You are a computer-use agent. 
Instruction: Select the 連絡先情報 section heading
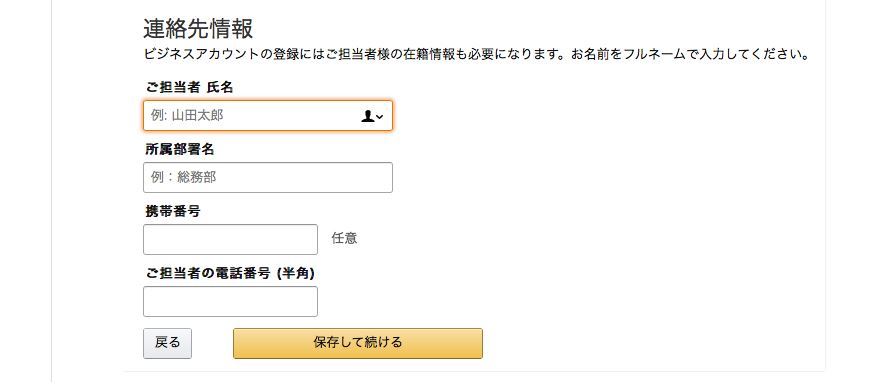pyautogui.click(x=198, y=28)
